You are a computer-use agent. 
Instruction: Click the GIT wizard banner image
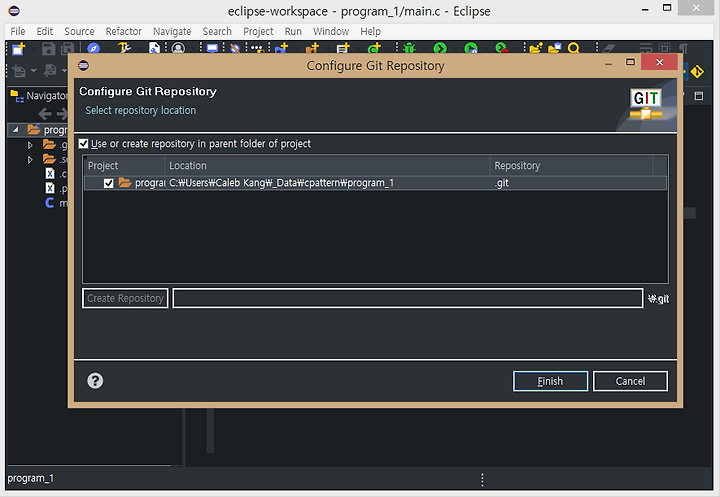click(x=646, y=105)
